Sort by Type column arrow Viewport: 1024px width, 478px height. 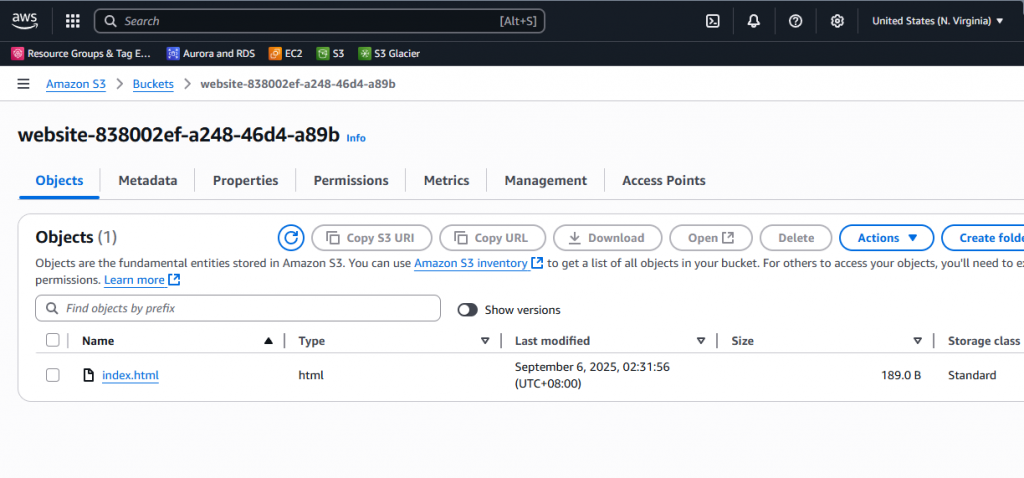[485, 341]
